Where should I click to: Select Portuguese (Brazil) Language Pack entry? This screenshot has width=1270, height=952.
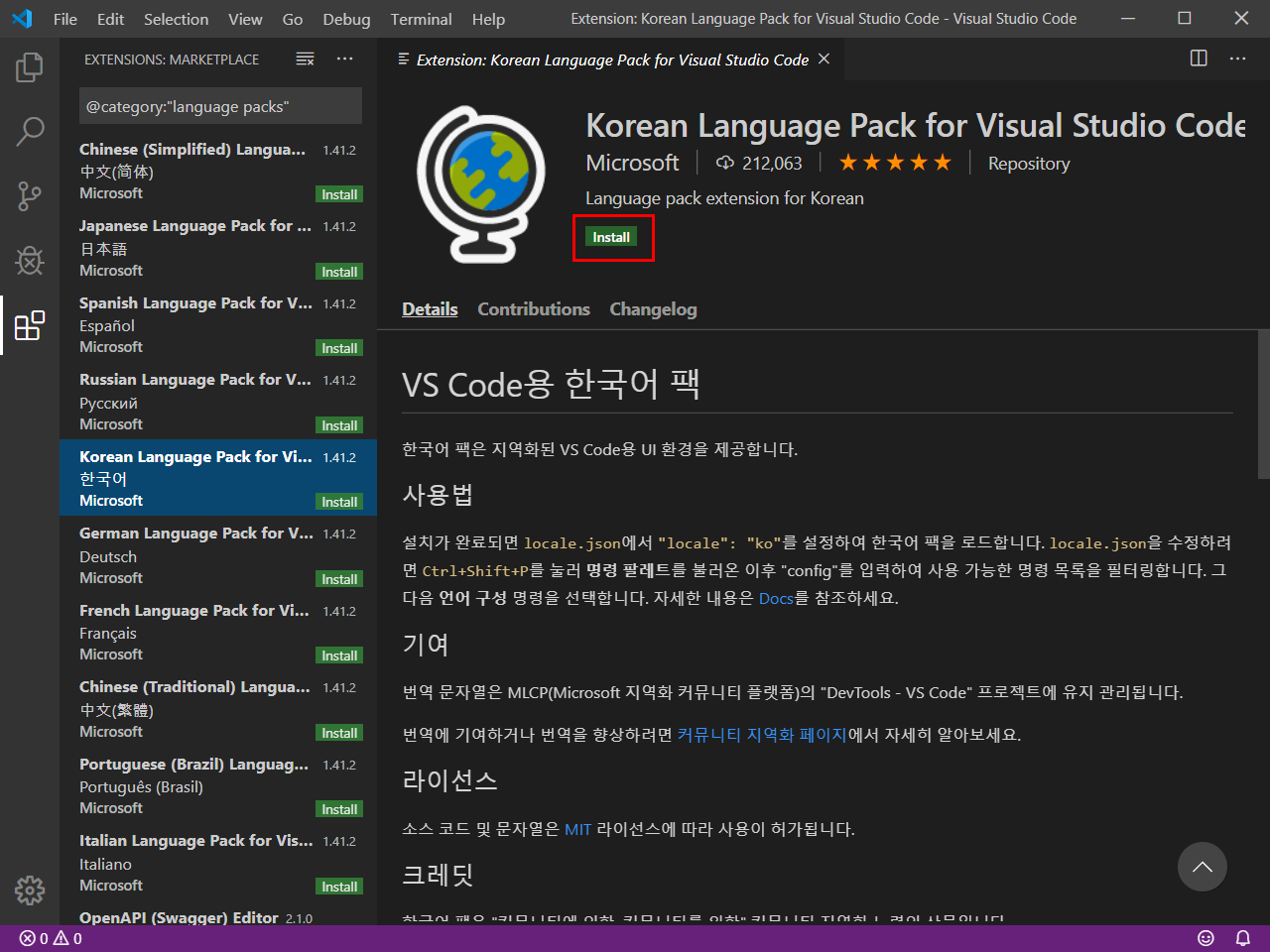218,785
